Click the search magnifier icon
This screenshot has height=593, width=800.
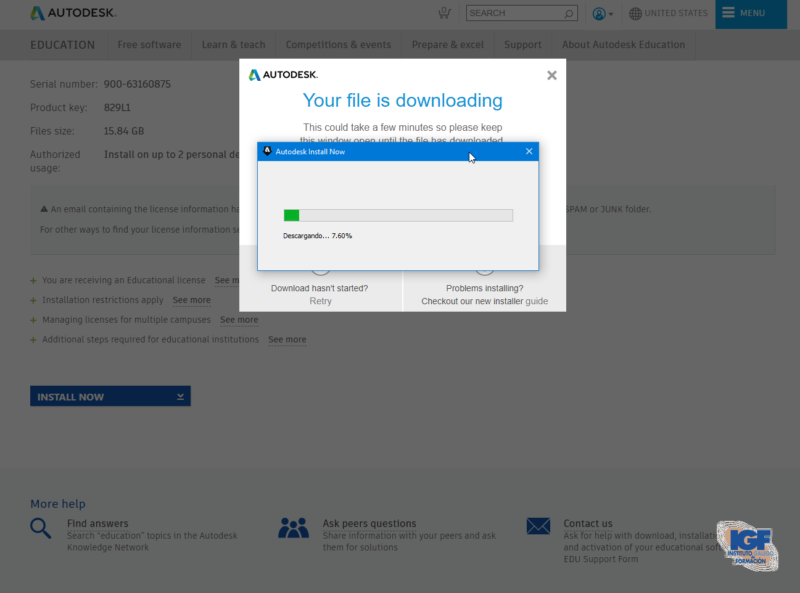(x=568, y=13)
